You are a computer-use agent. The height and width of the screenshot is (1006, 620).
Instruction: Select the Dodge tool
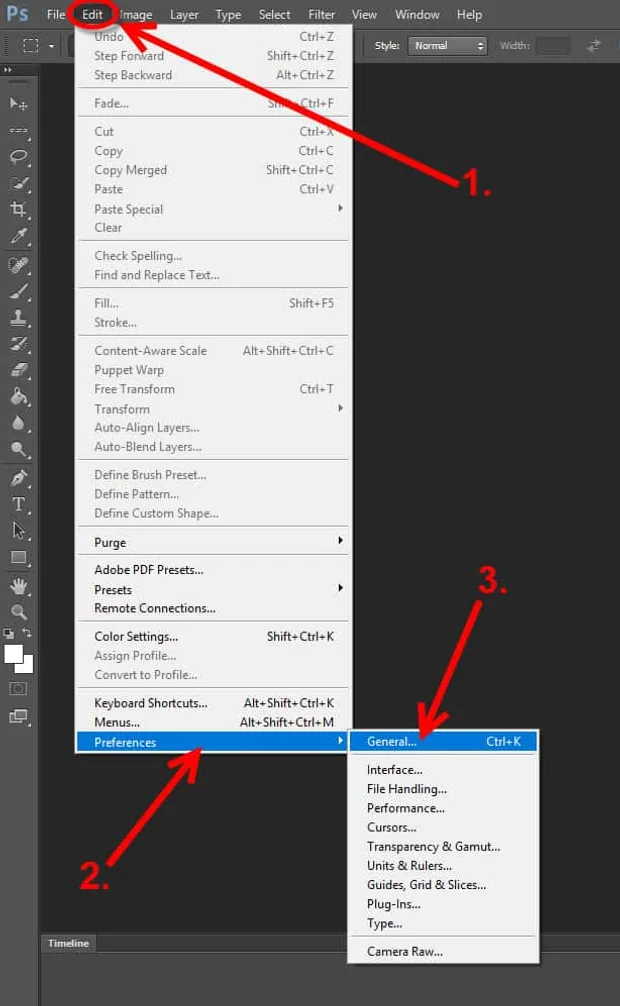(x=18, y=449)
